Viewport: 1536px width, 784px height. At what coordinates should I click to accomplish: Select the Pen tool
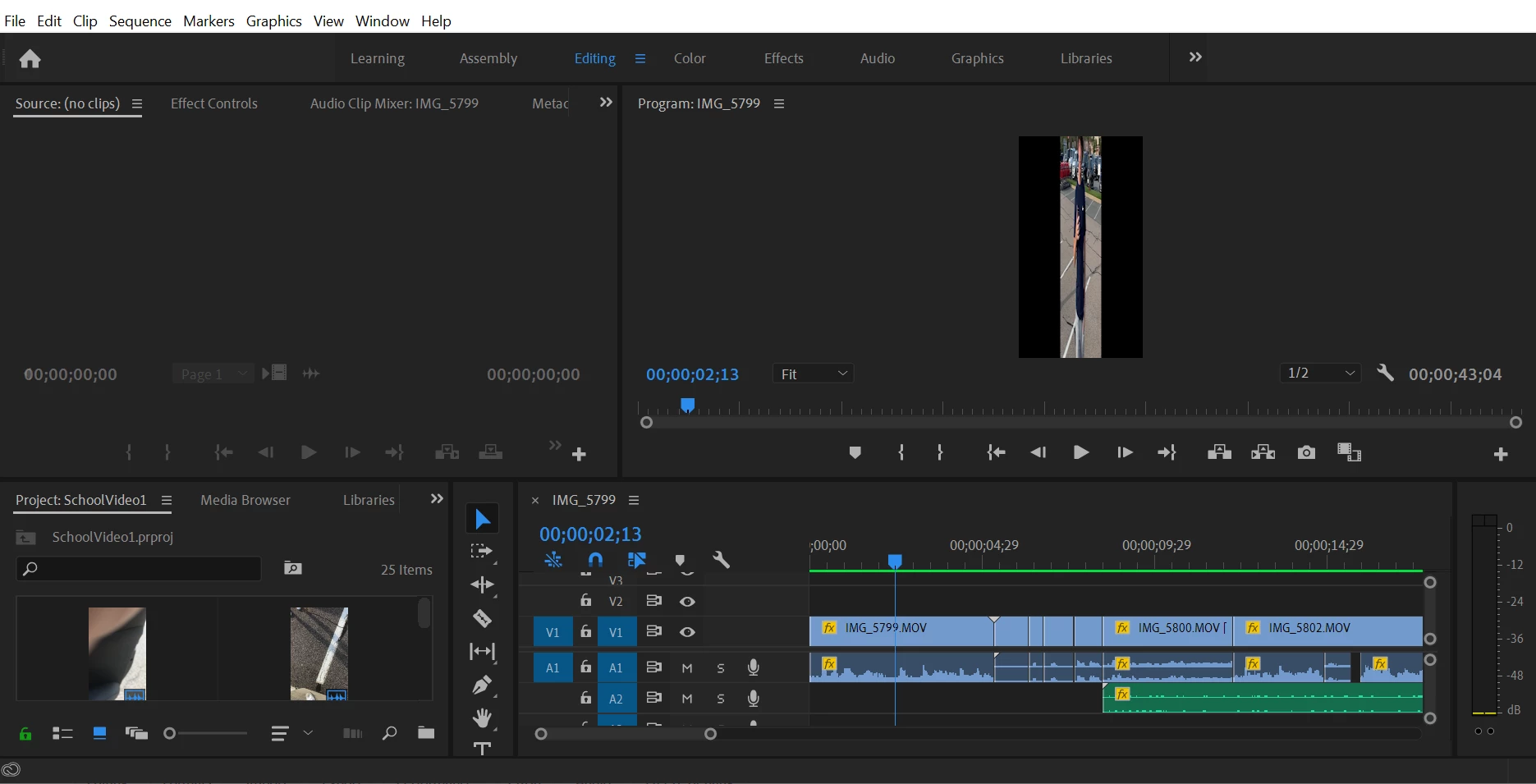pos(482,685)
